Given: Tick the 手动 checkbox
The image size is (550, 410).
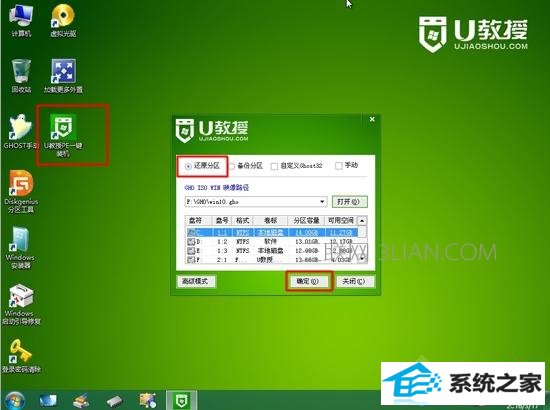Looking at the screenshot, I should [338, 166].
